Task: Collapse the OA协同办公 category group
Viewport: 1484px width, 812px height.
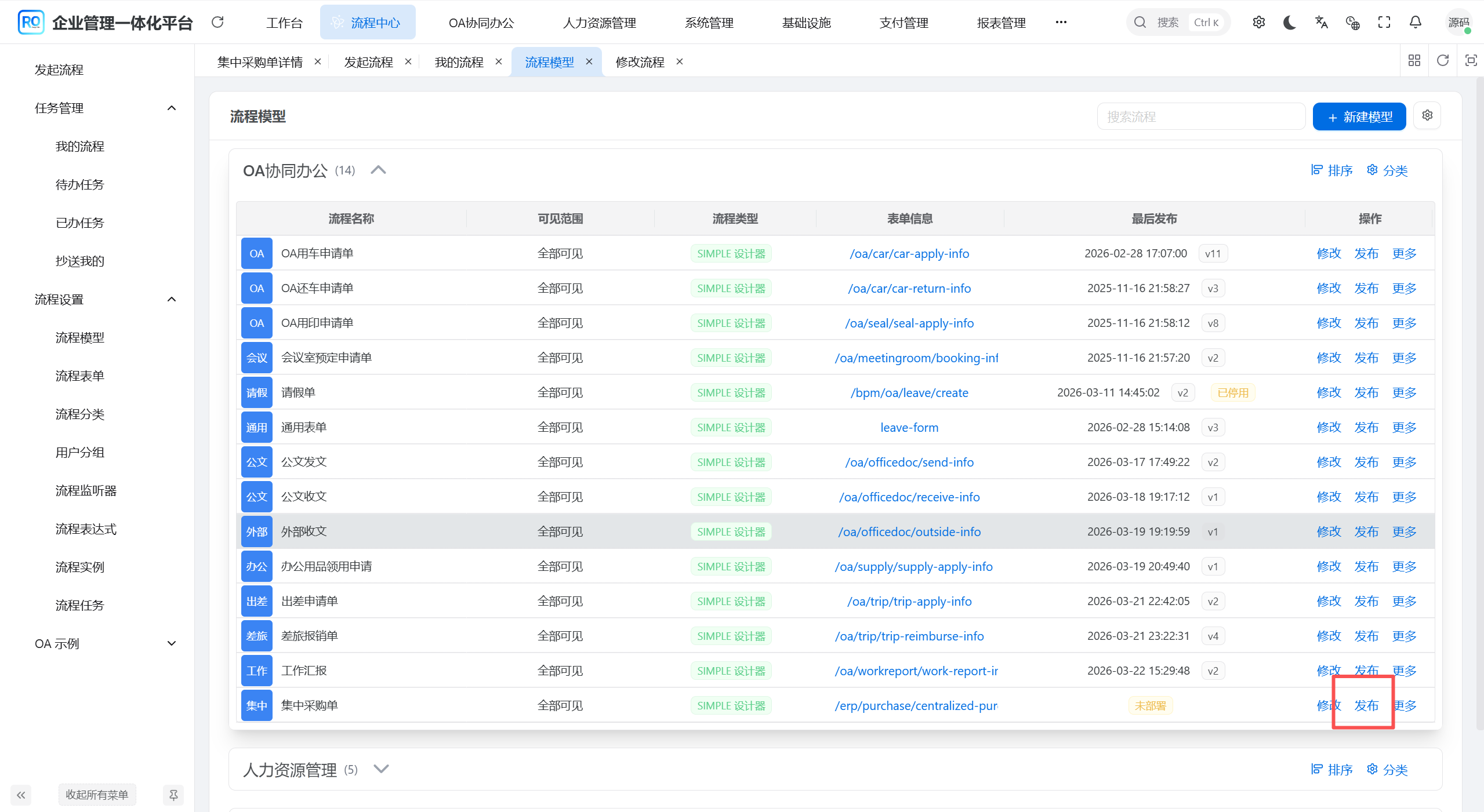Action: click(378, 170)
